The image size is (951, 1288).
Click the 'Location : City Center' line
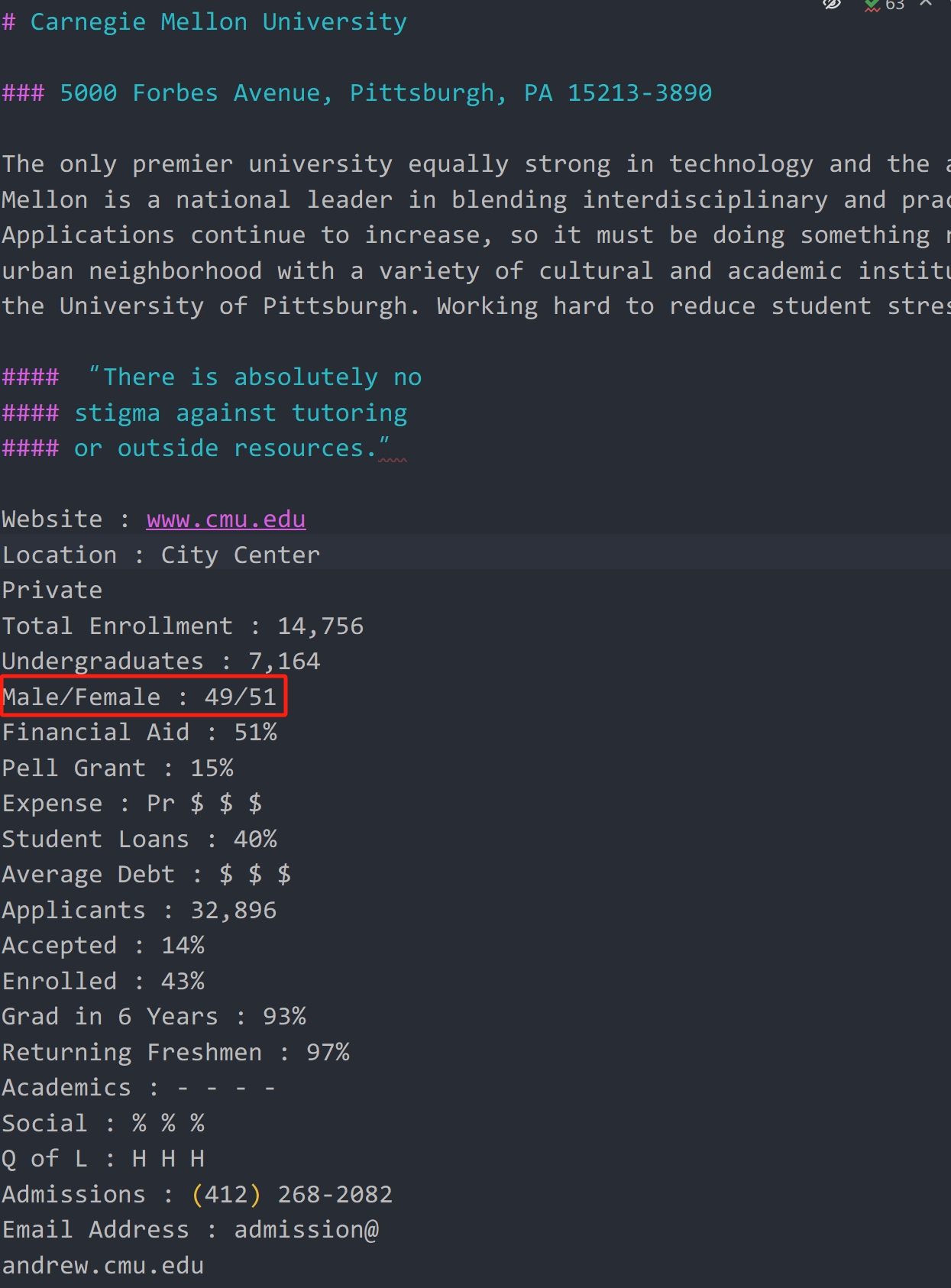161,555
